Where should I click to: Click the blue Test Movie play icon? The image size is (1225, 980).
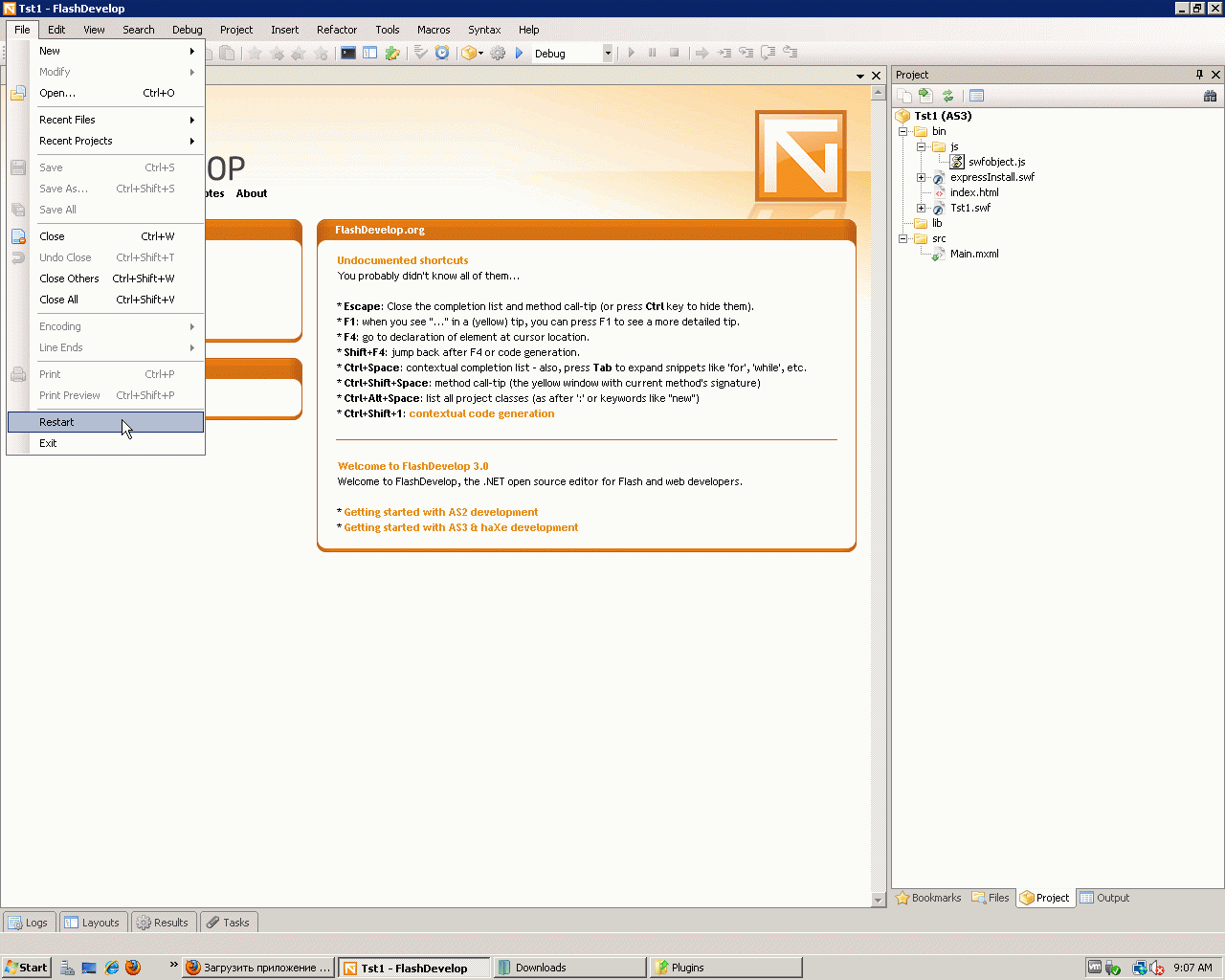tap(520, 54)
